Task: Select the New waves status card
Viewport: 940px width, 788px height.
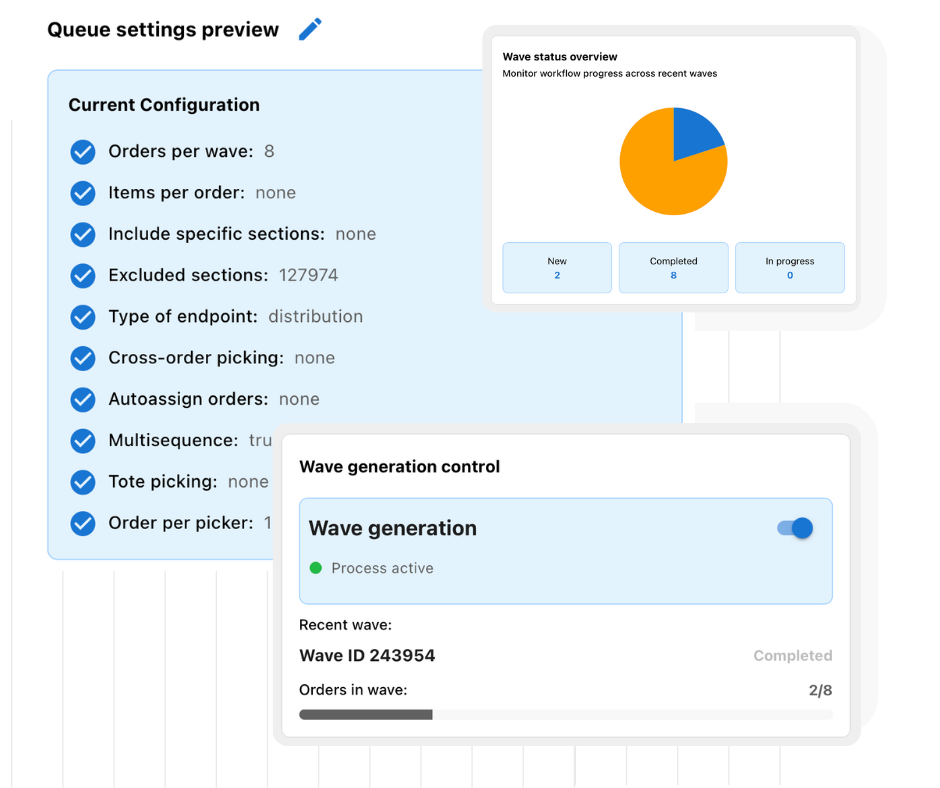Action: [x=557, y=268]
